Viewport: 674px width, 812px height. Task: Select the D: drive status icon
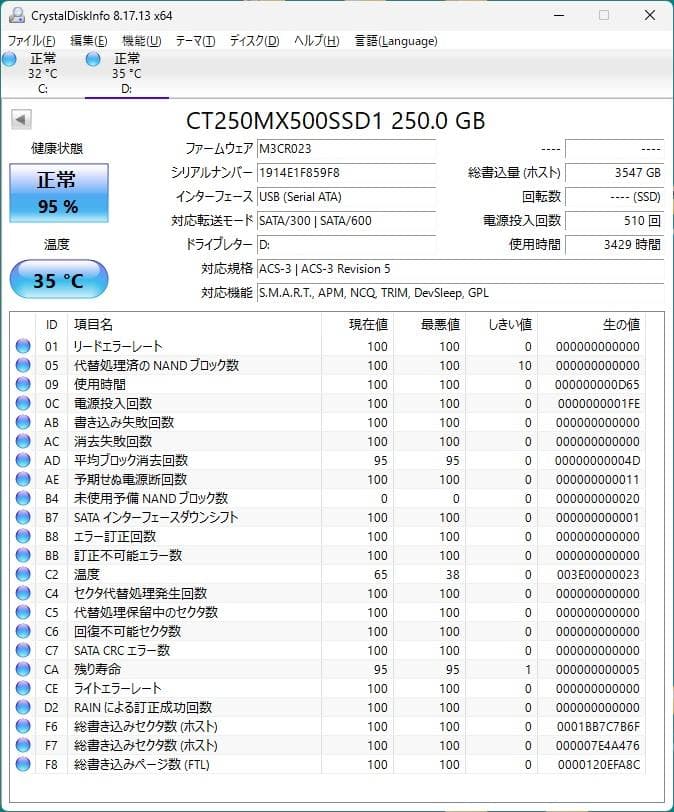click(x=93, y=59)
